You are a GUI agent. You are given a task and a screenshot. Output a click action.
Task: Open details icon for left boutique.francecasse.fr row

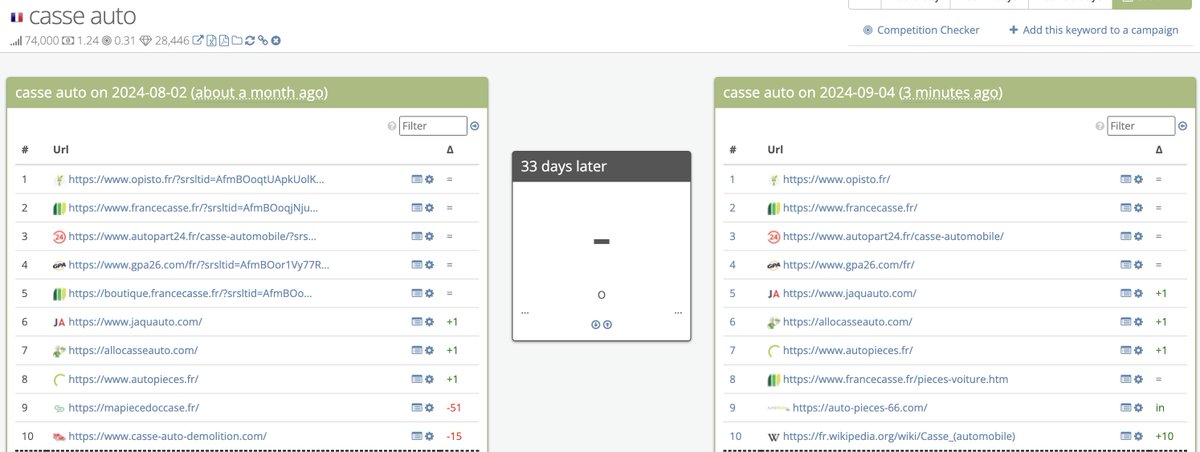click(417, 293)
